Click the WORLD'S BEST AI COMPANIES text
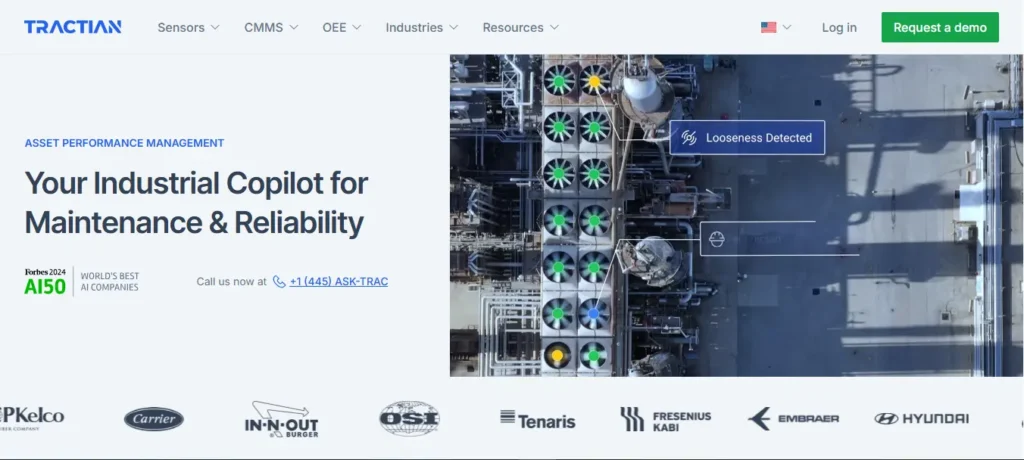 click(110, 282)
